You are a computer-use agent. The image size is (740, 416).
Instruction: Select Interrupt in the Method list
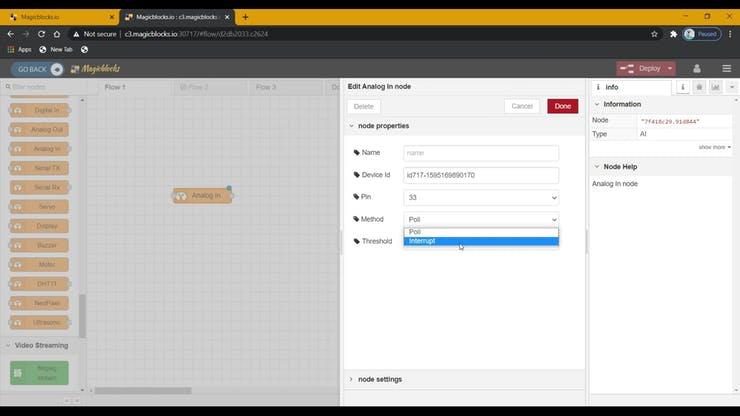[x=480, y=241]
